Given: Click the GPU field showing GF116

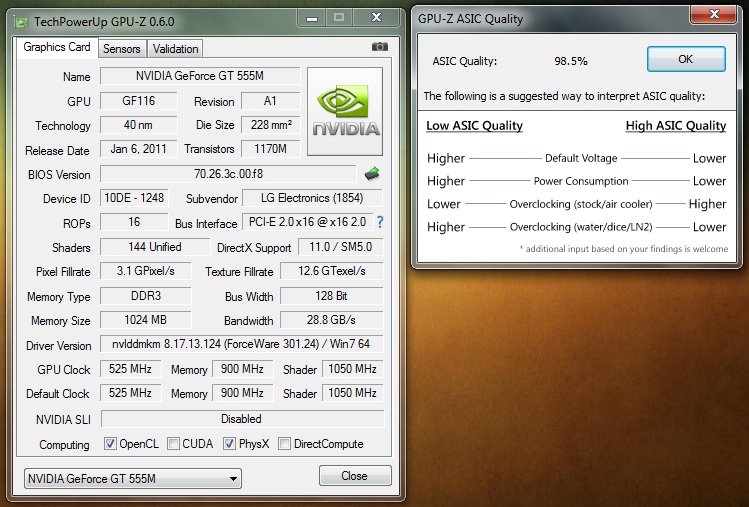Looking at the screenshot, I should (x=139, y=101).
